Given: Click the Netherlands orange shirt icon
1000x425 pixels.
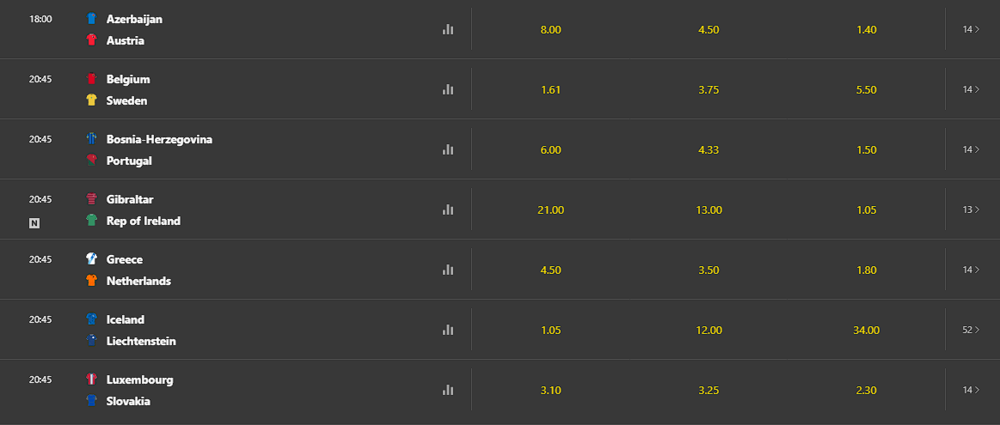Looking at the screenshot, I should pos(92,281).
